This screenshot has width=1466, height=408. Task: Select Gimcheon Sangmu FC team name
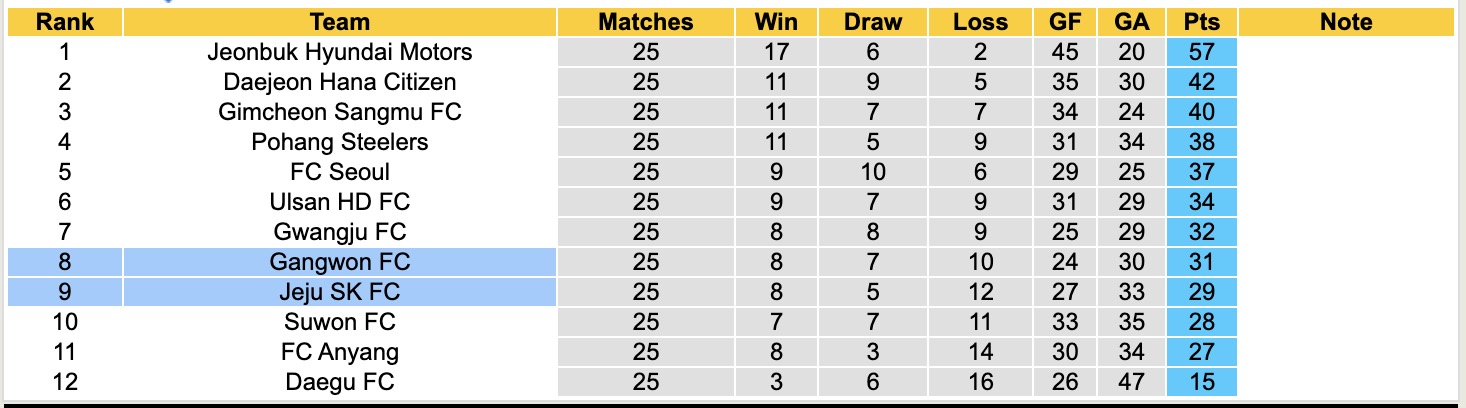click(x=340, y=112)
